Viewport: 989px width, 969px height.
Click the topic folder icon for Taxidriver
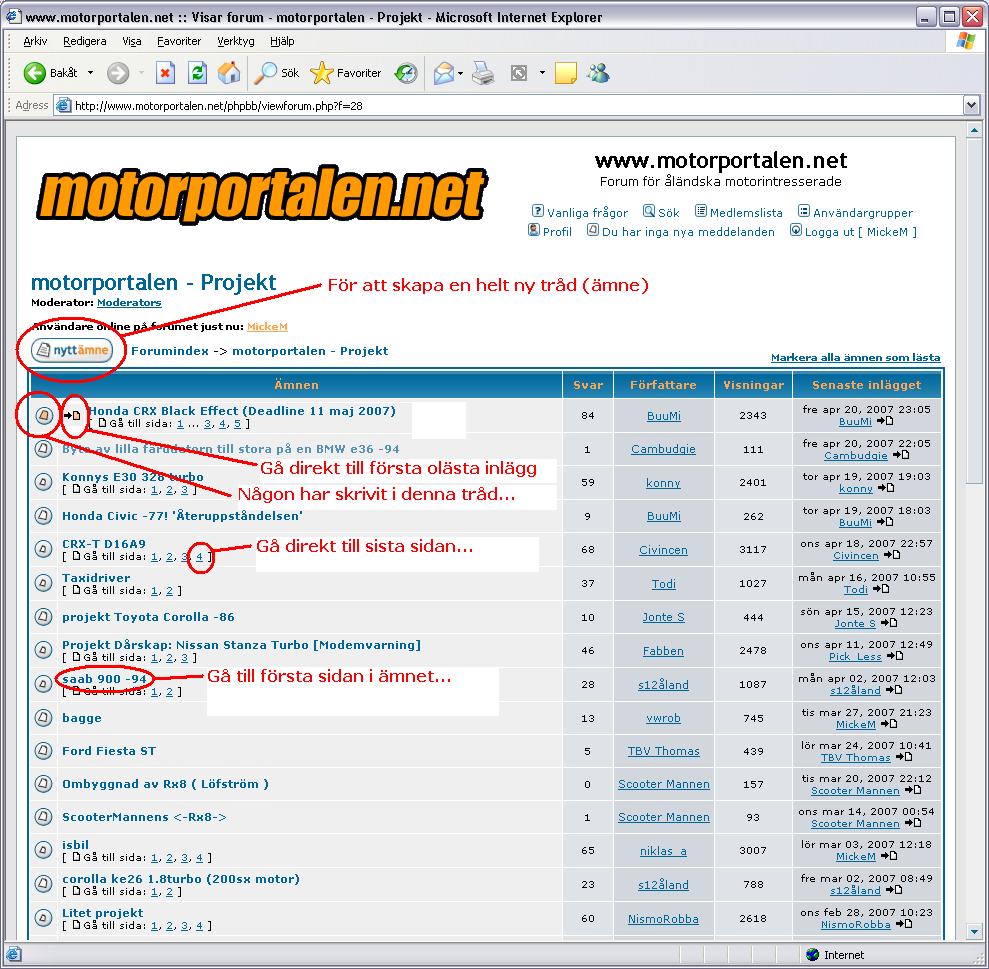click(43, 583)
